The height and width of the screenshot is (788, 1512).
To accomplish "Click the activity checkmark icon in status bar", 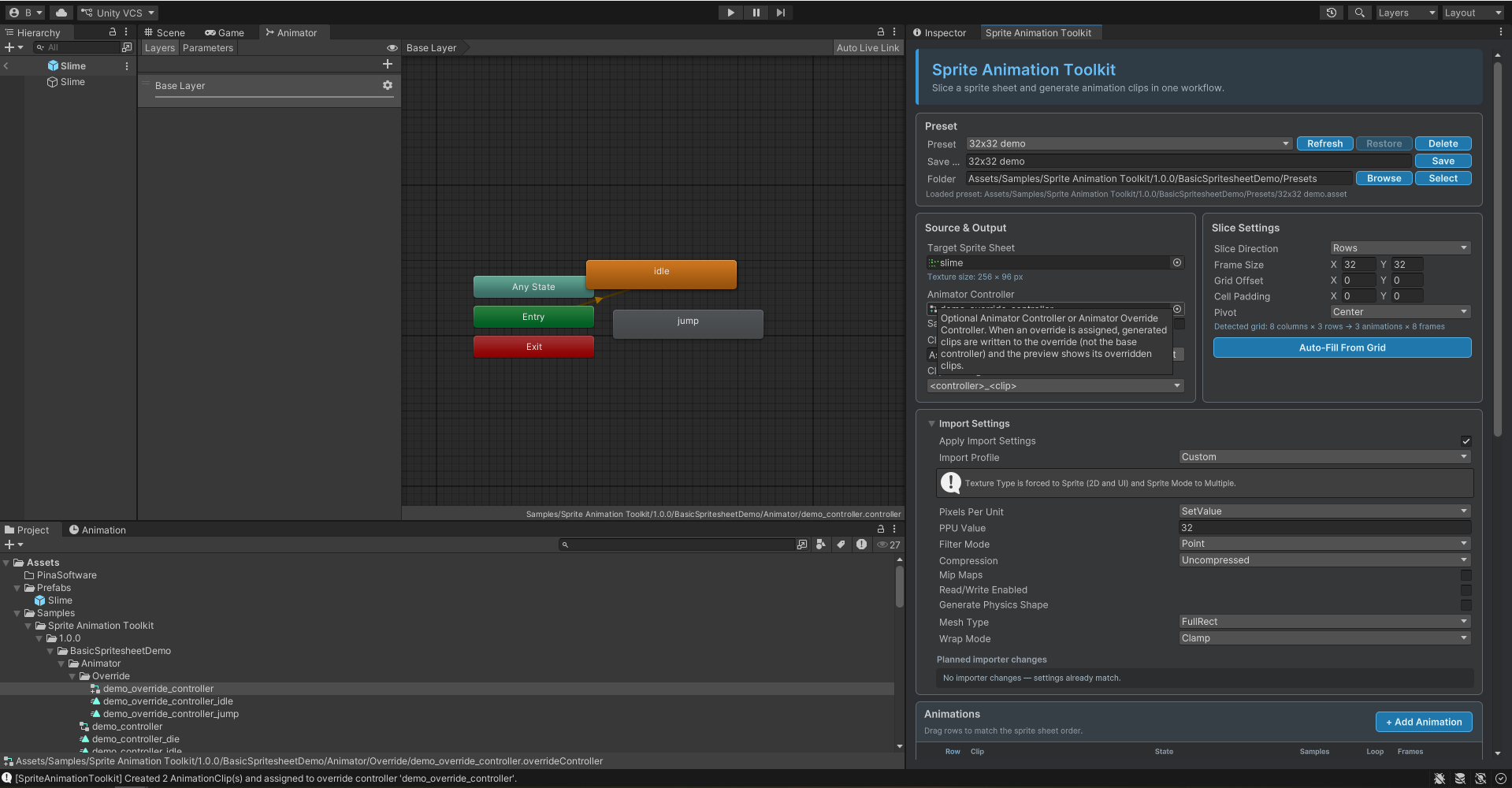I will click(x=1501, y=779).
